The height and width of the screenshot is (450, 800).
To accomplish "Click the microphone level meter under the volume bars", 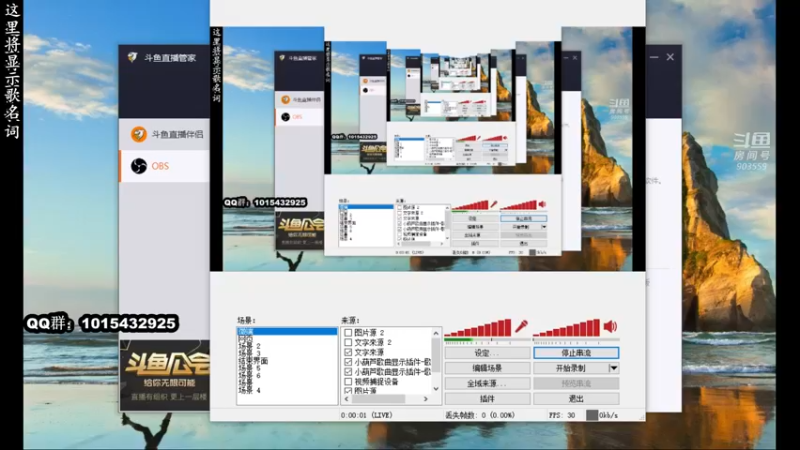I will click(487, 340).
